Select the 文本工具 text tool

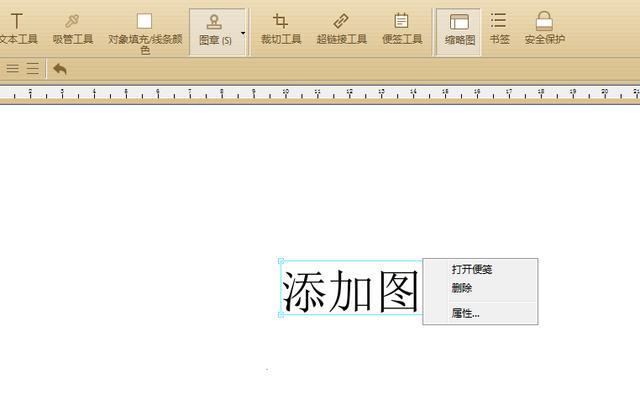click(x=18, y=29)
